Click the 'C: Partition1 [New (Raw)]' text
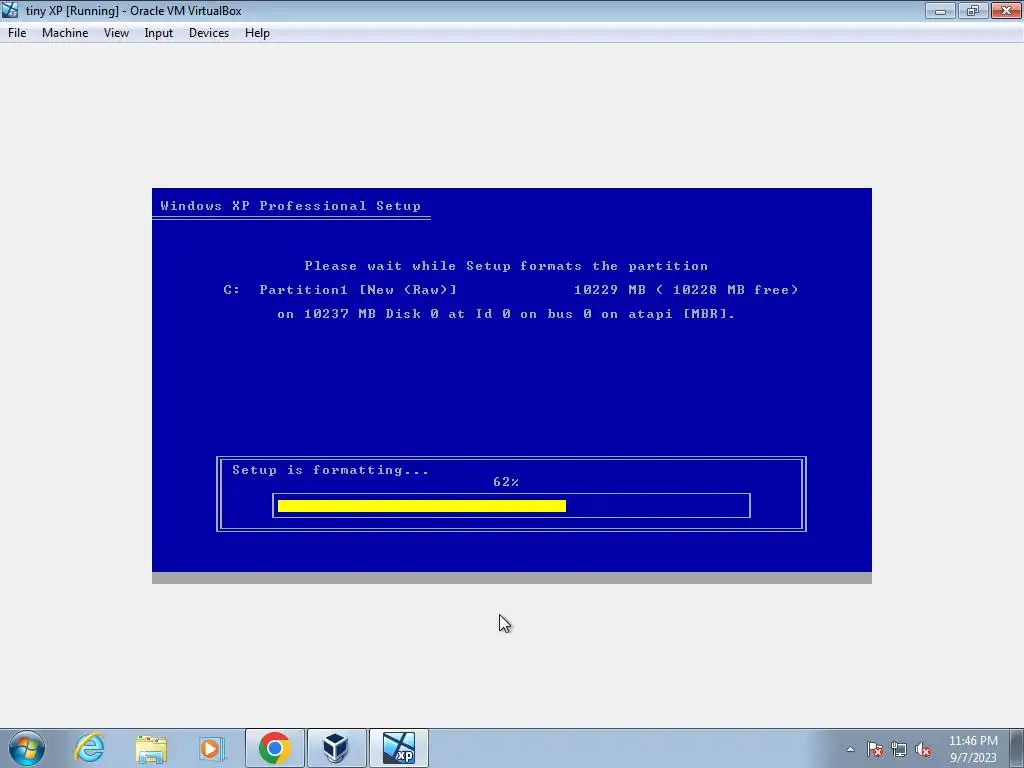The image size is (1024, 768). (340, 289)
